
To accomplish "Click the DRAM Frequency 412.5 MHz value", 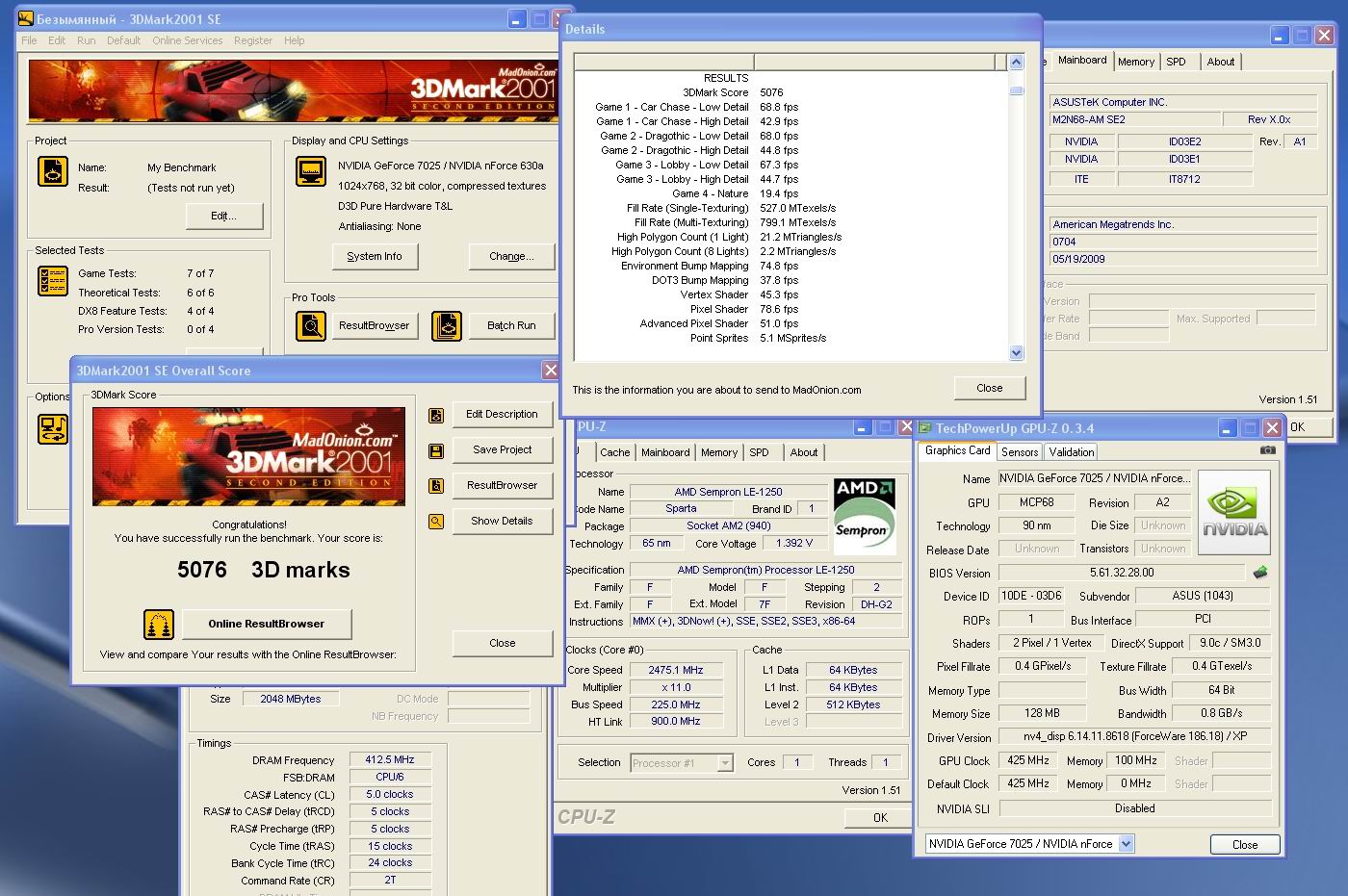I will (390, 760).
